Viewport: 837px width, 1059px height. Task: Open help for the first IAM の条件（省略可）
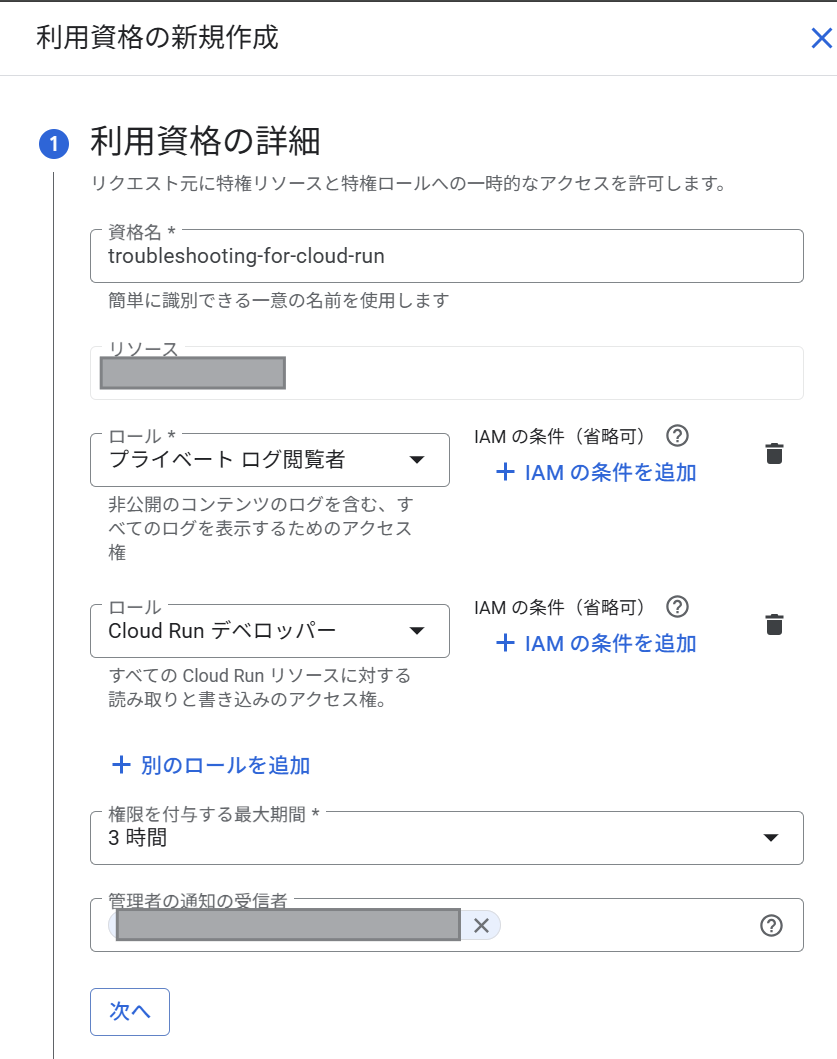coord(678,435)
